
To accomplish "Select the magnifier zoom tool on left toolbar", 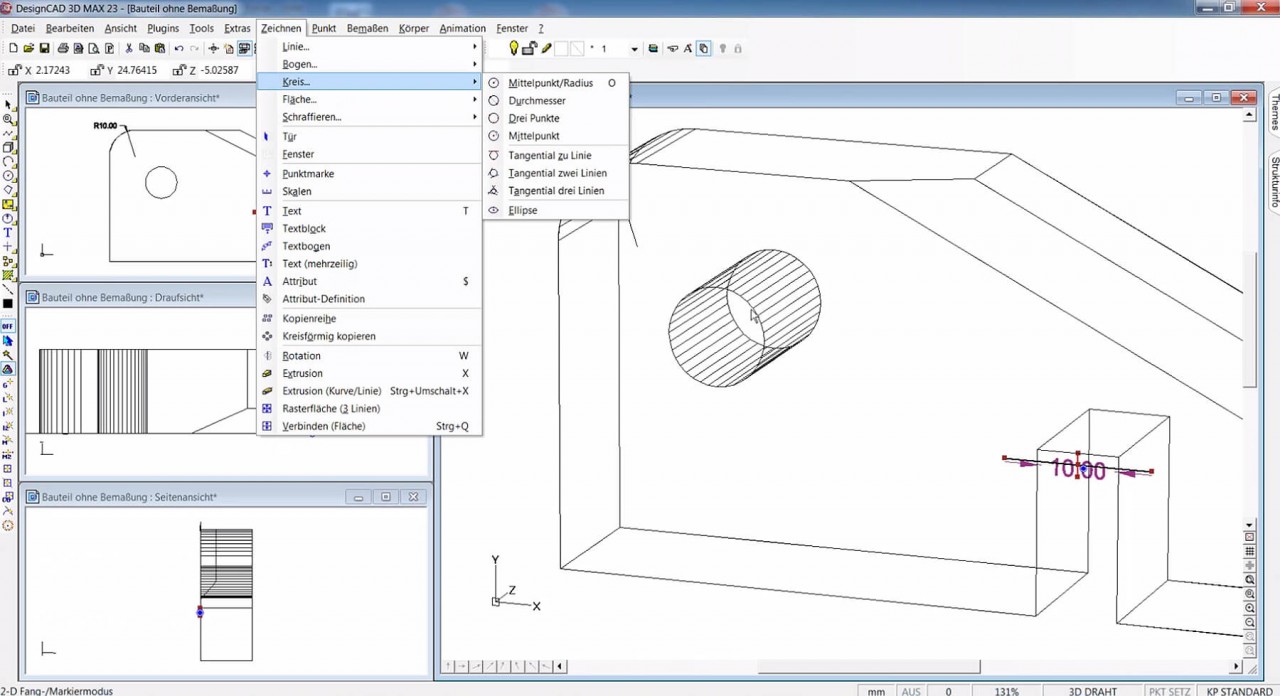I will [8, 117].
